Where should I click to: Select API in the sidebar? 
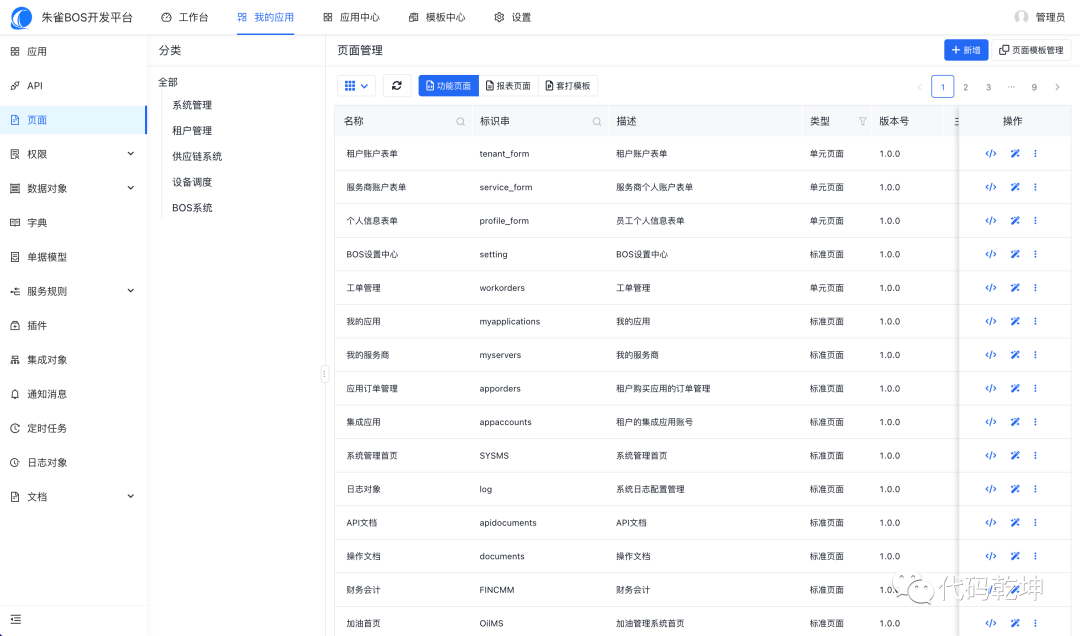[x=73, y=85]
